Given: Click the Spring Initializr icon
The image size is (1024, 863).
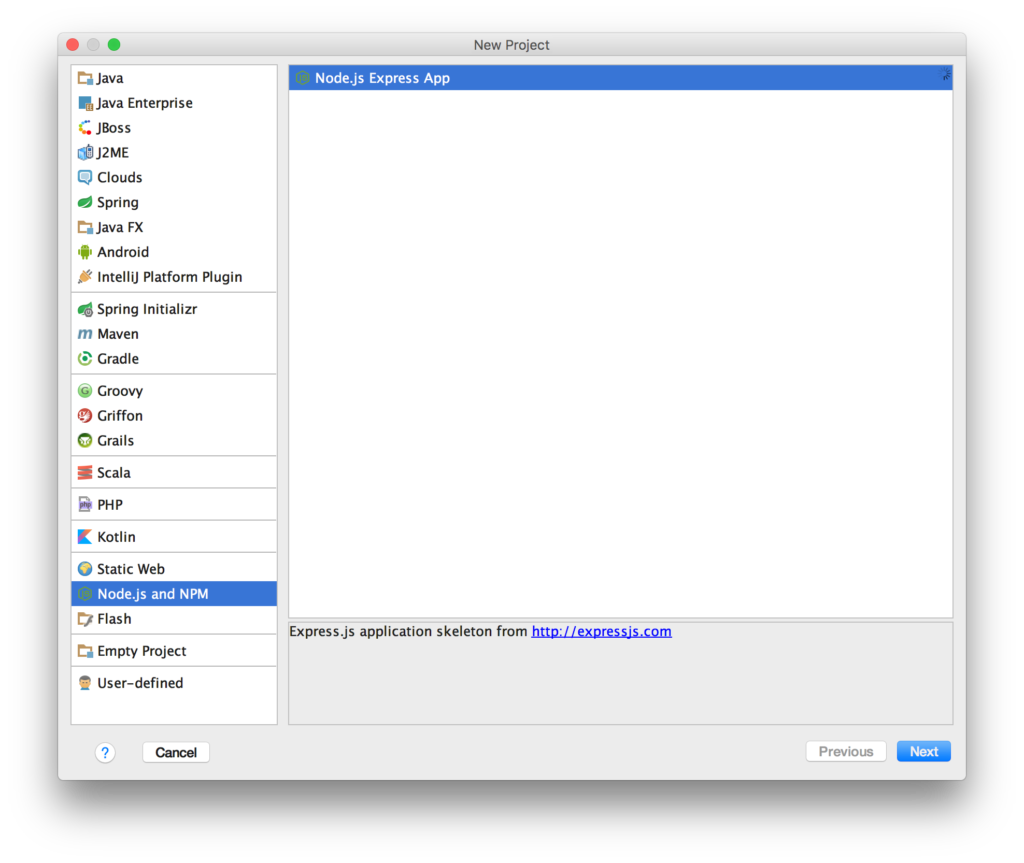Looking at the screenshot, I should click(85, 309).
